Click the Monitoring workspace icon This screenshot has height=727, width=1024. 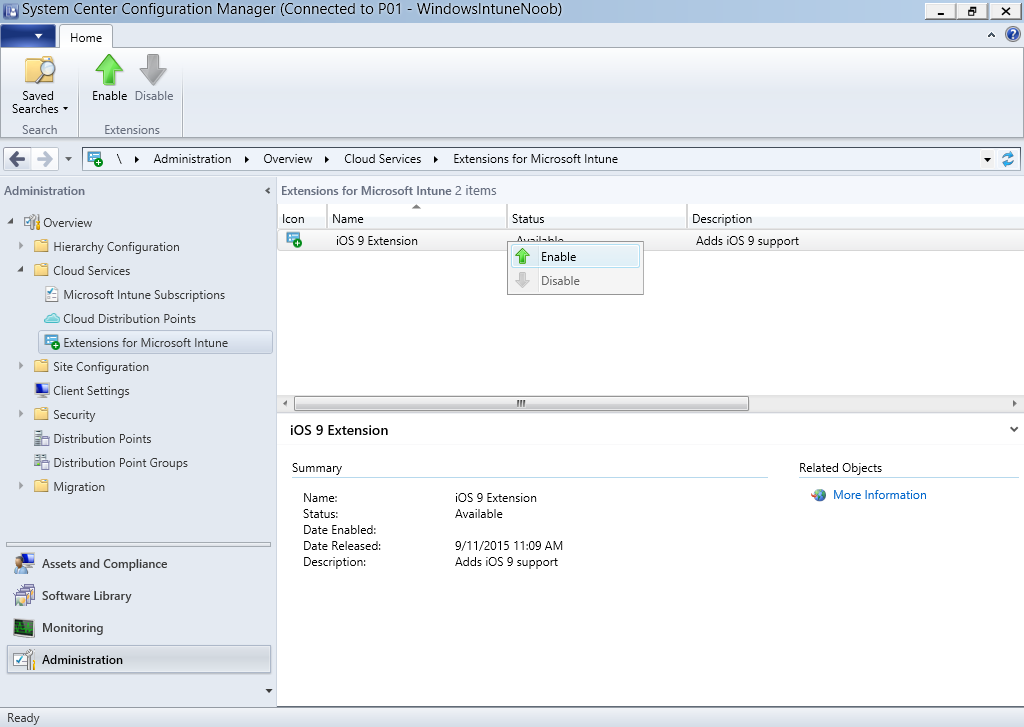(24, 628)
